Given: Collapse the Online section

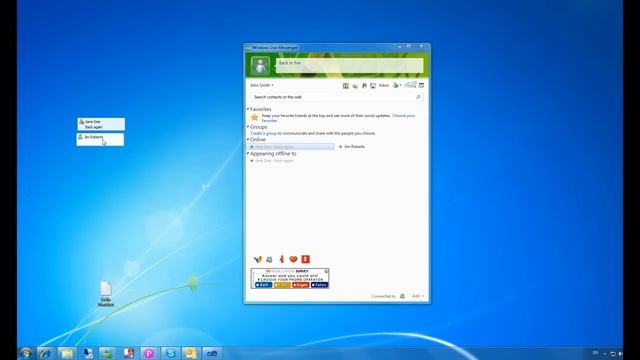Looking at the screenshot, I should click(x=248, y=140).
